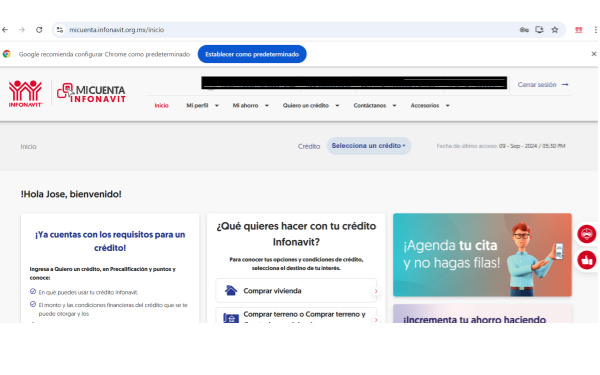Open the Selecciona un crédito dropdown
This screenshot has height=375, width=600.
coord(368,146)
